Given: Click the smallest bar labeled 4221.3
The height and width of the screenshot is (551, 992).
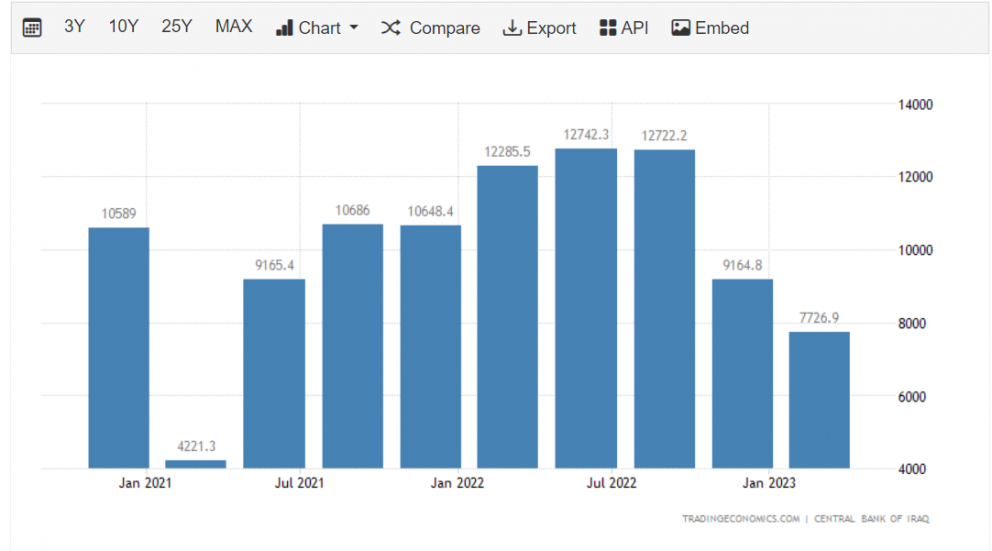Looking at the screenshot, I should tap(196, 463).
